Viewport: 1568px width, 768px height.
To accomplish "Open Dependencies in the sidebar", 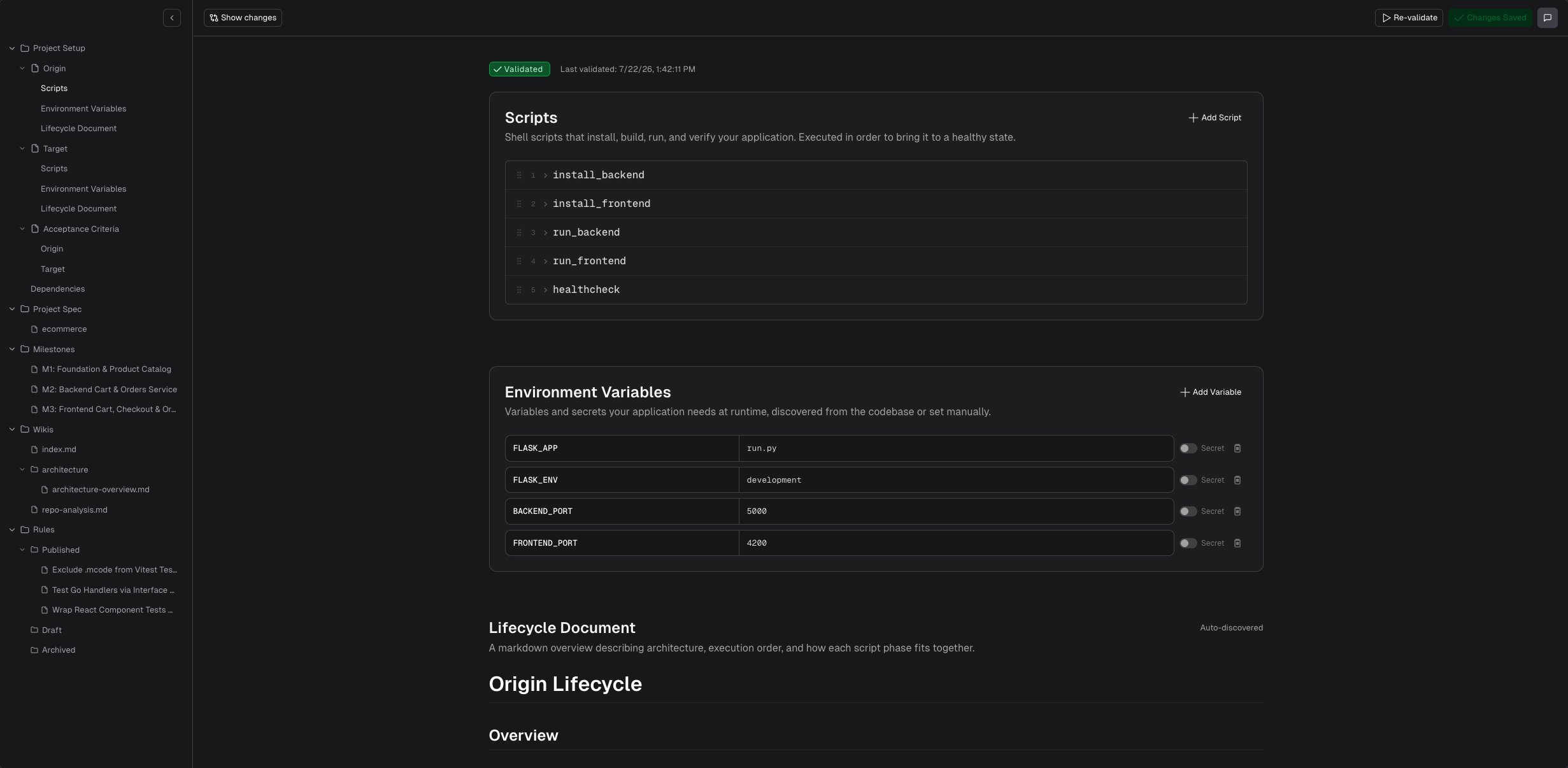I will (57, 289).
